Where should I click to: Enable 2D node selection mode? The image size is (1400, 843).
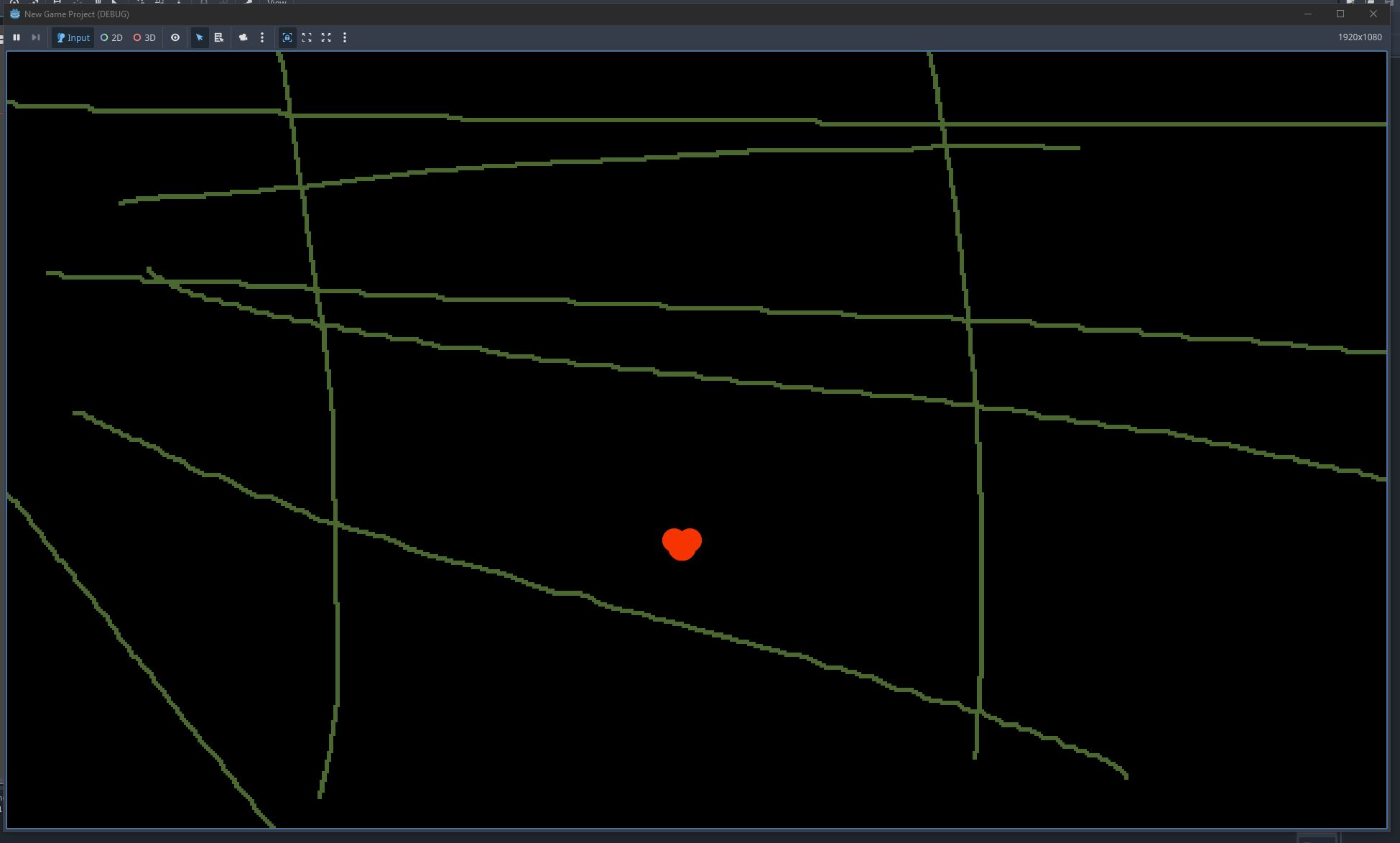(x=111, y=37)
